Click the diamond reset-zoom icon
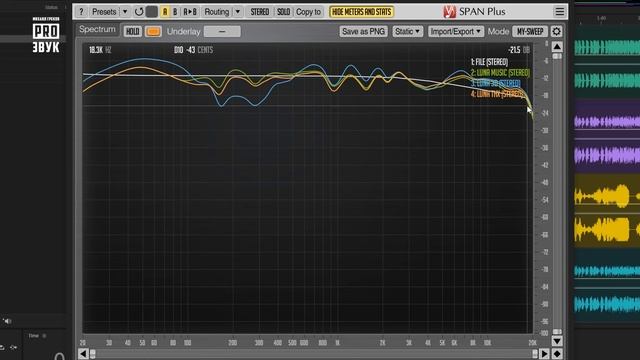 tap(557, 353)
